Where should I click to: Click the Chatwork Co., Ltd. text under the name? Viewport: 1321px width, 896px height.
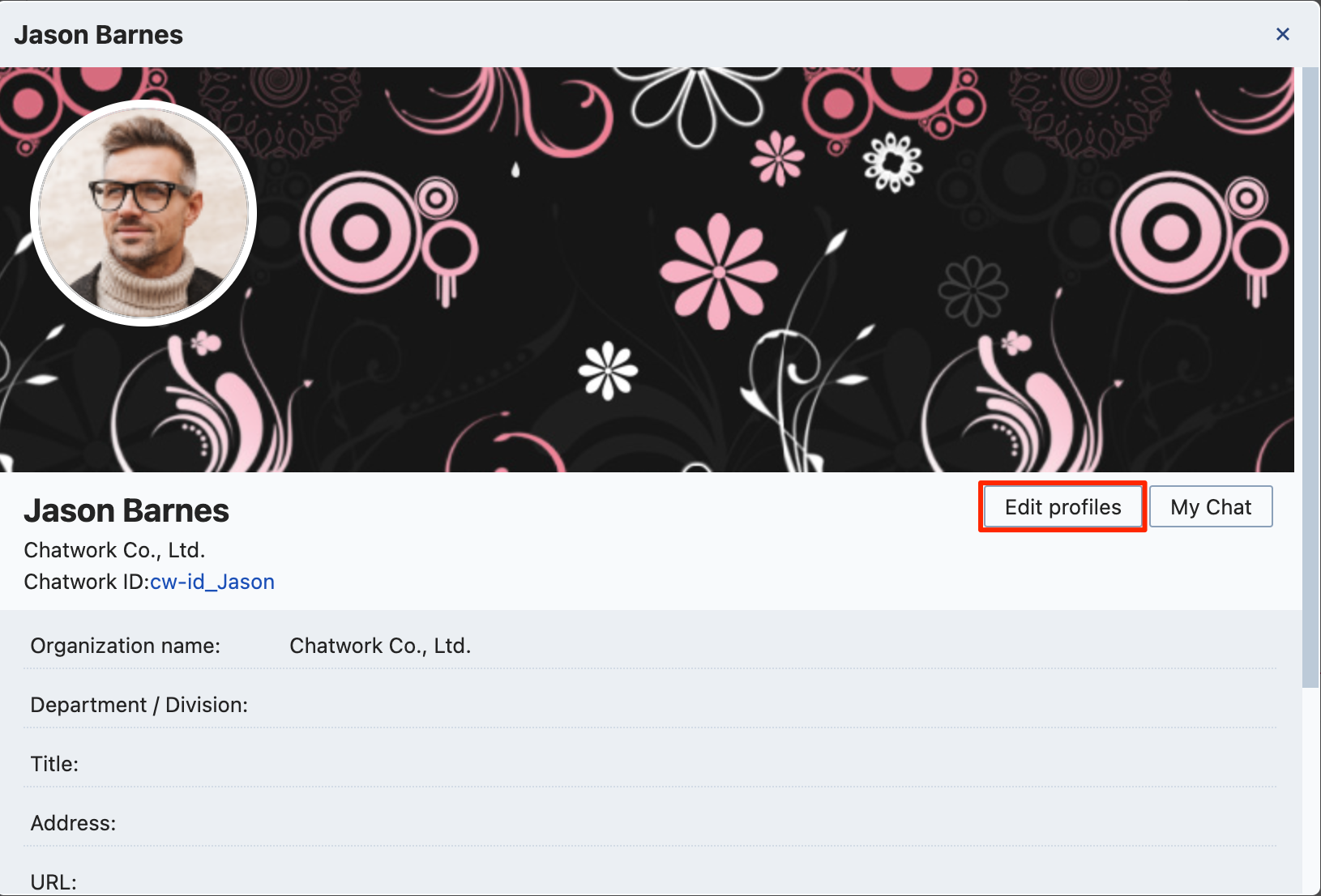(114, 550)
